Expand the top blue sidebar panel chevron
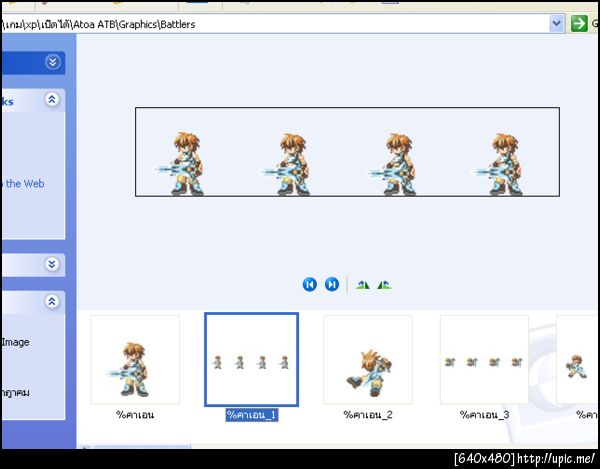Screen dimensions: 600x469 [52, 62]
